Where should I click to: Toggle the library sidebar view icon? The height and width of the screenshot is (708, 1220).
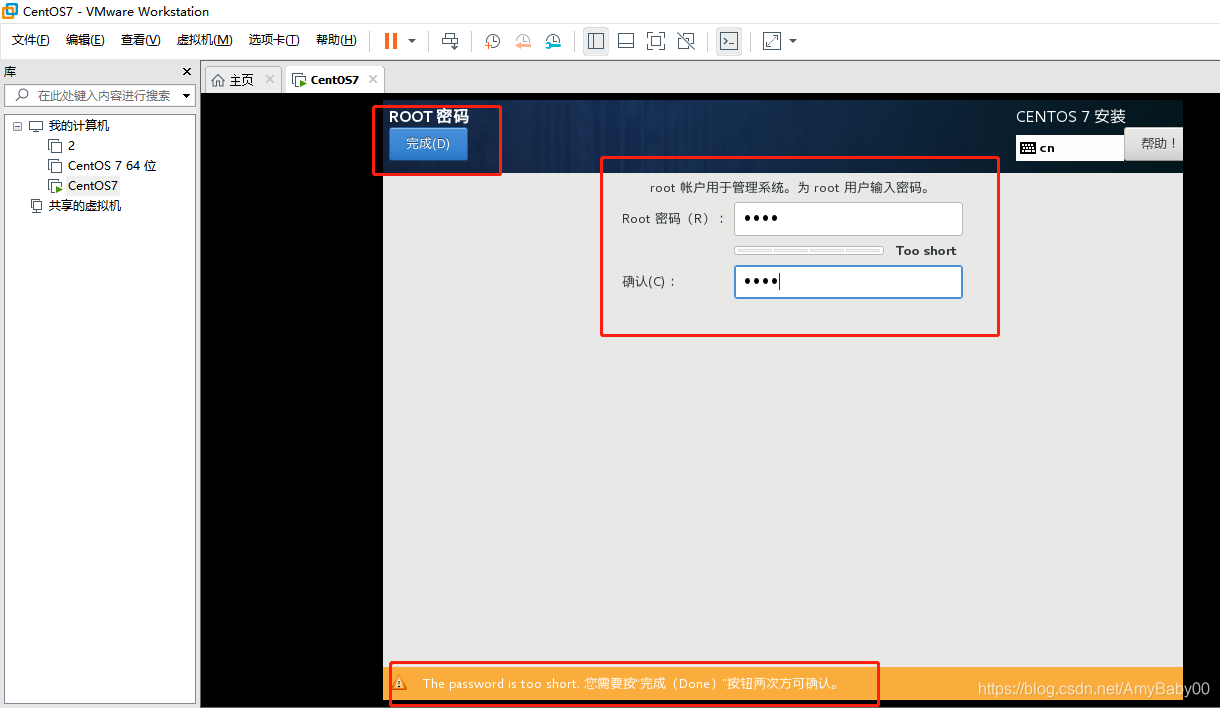[x=596, y=41]
